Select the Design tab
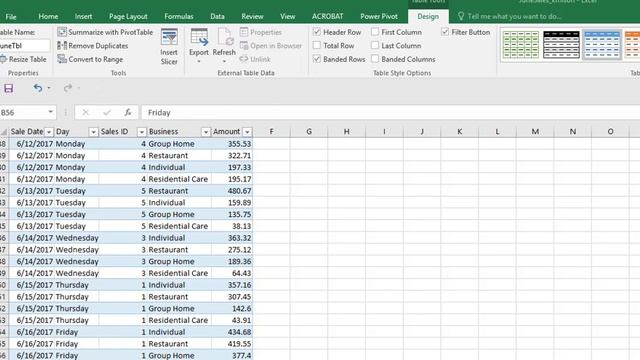 pyautogui.click(x=428, y=16)
